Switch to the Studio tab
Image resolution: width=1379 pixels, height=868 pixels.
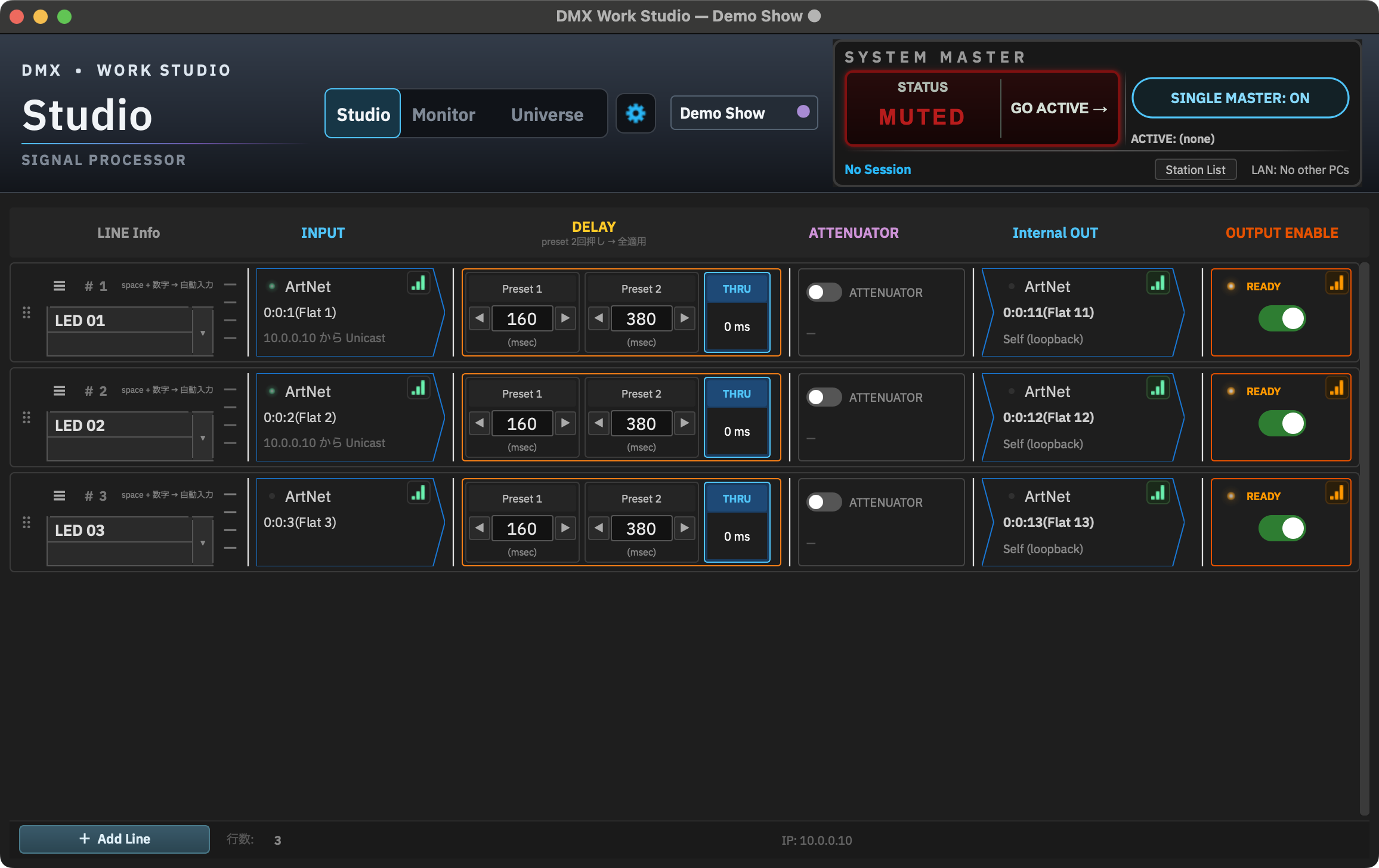(363, 114)
